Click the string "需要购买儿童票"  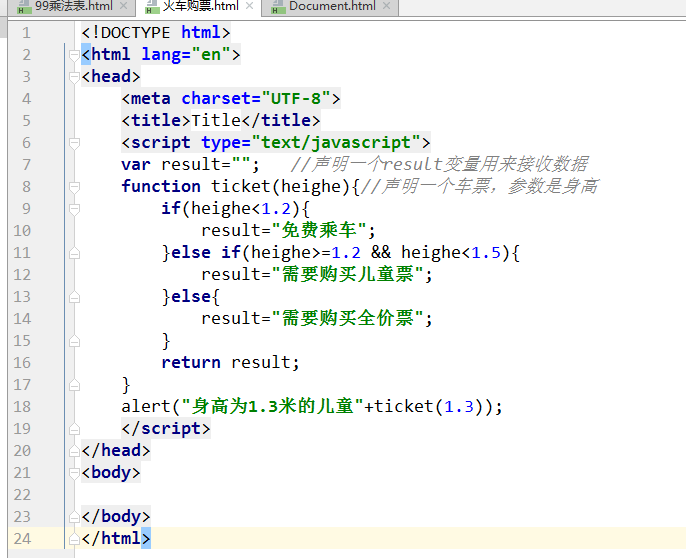coord(347,275)
